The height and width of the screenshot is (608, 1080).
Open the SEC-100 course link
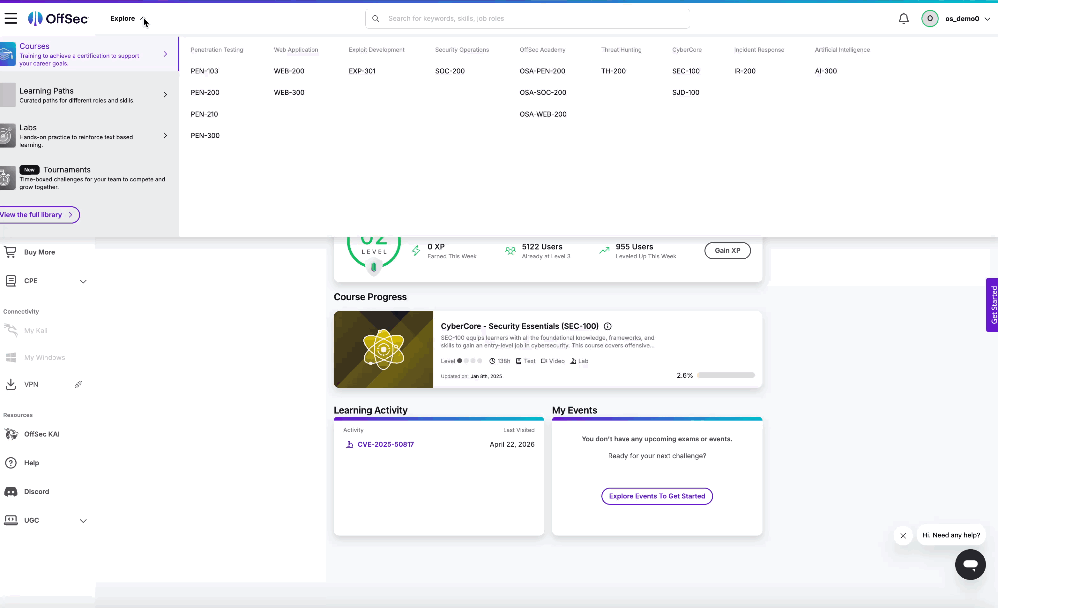pos(686,71)
